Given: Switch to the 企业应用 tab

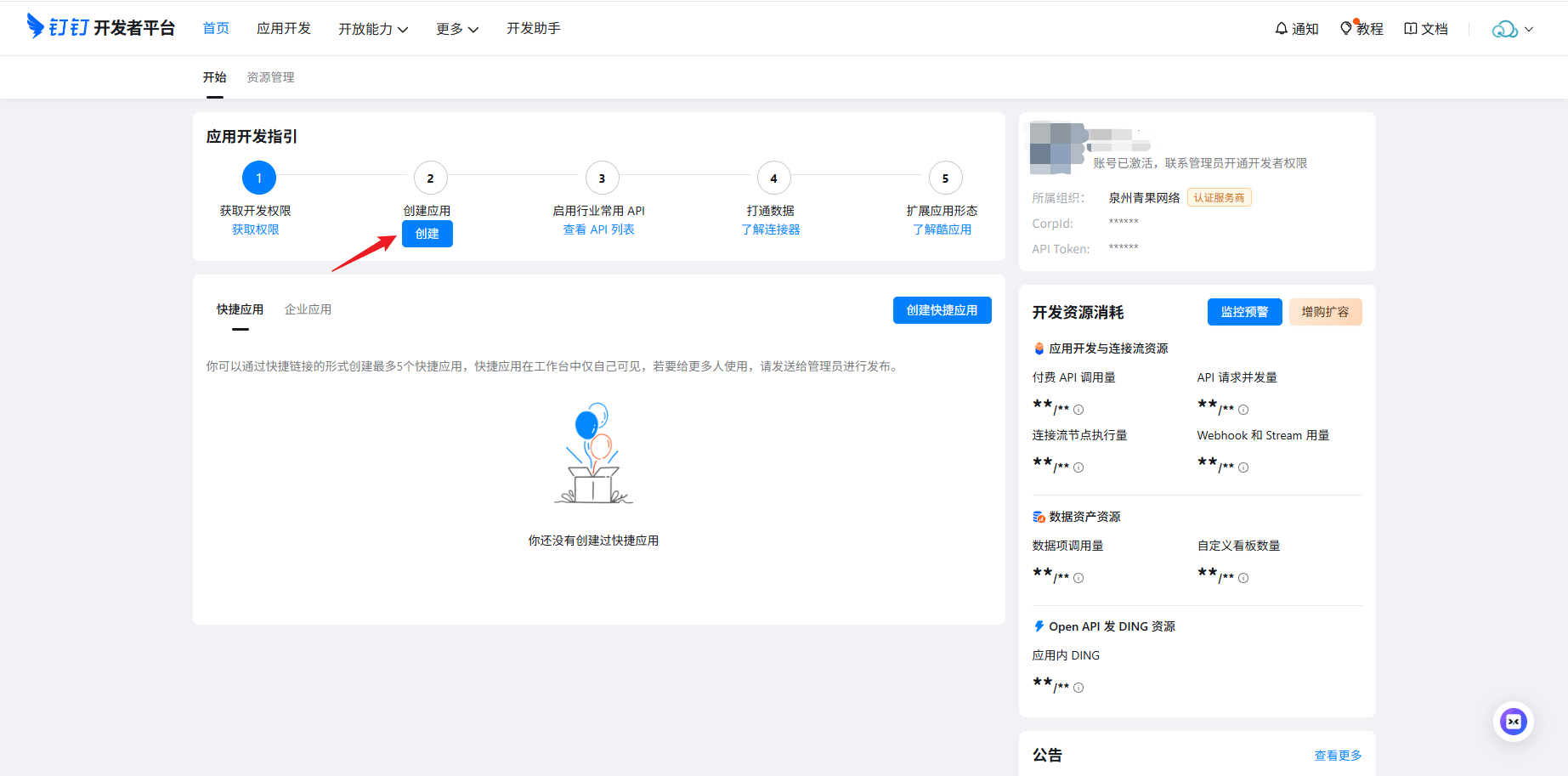Looking at the screenshot, I should point(308,309).
